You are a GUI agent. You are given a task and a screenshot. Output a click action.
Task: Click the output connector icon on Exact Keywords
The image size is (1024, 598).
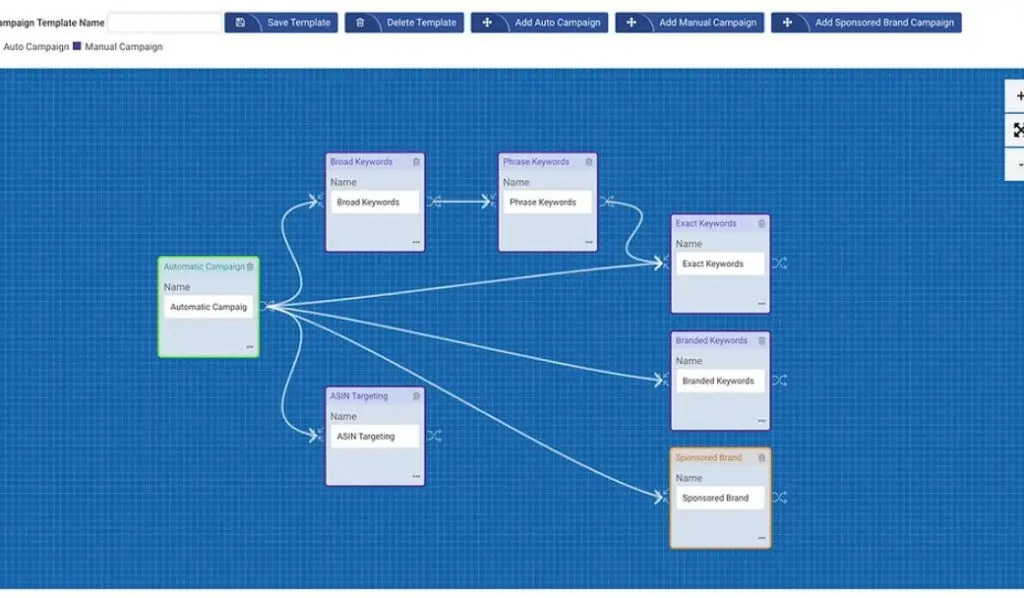[779, 264]
